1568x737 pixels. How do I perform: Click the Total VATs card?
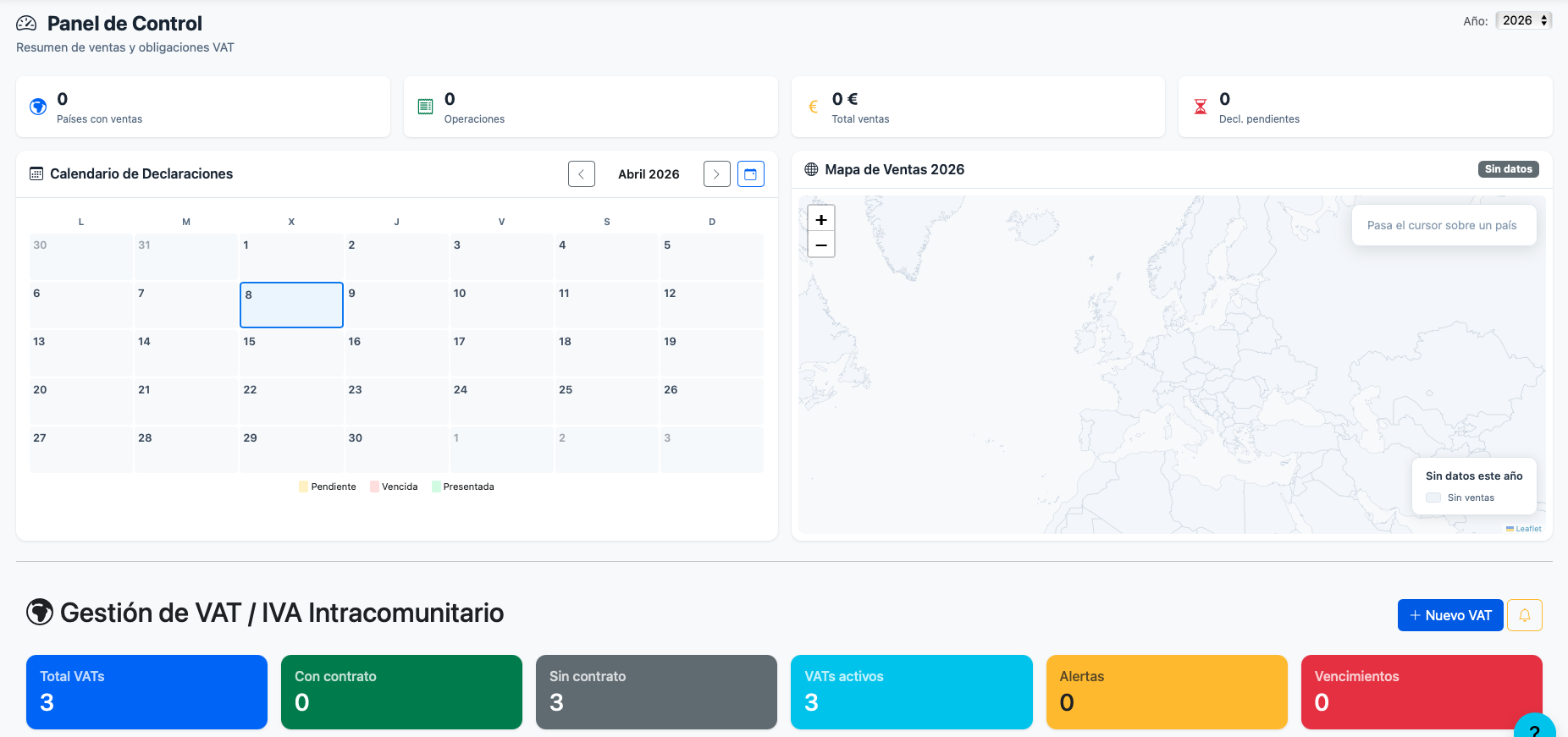pos(146,691)
